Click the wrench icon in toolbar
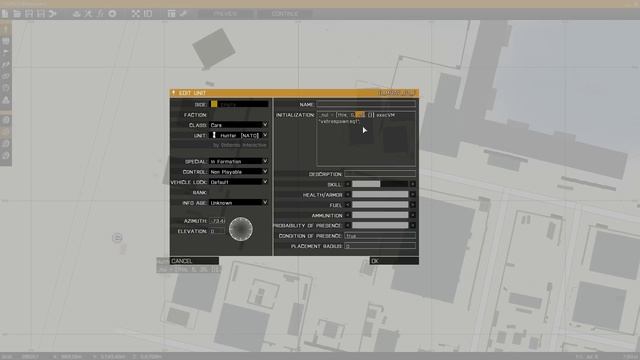The width and height of the screenshot is (640, 360). 183,13
